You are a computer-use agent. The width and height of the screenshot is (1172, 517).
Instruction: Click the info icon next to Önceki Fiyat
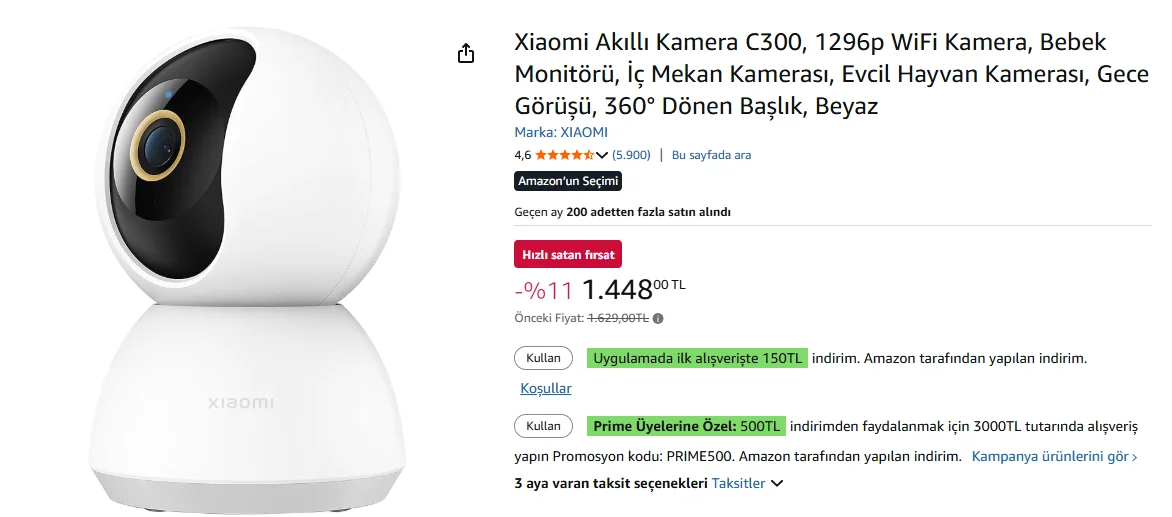[658, 319]
